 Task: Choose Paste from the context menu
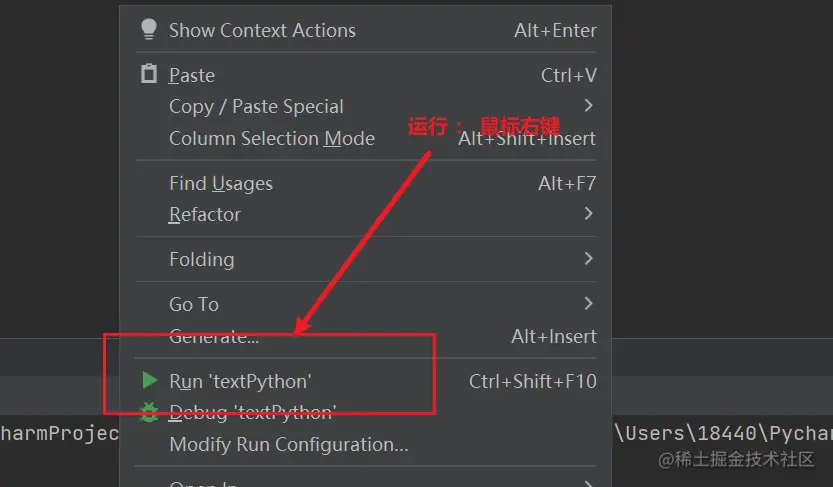pyautogui.click(x=192, y=75)
